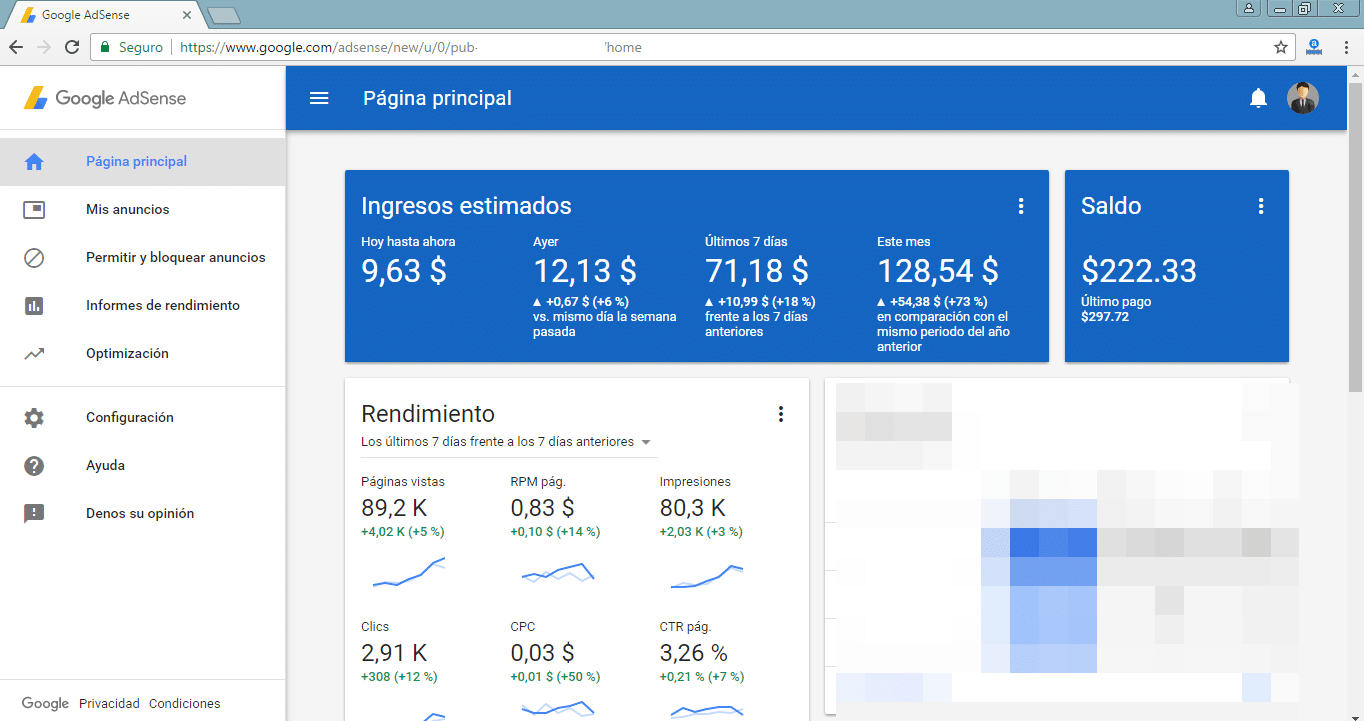This screenshot has width=1364, height=721.
Task: Click the Página principal header title
Action: pyautogui.click(x=437, y=98)
